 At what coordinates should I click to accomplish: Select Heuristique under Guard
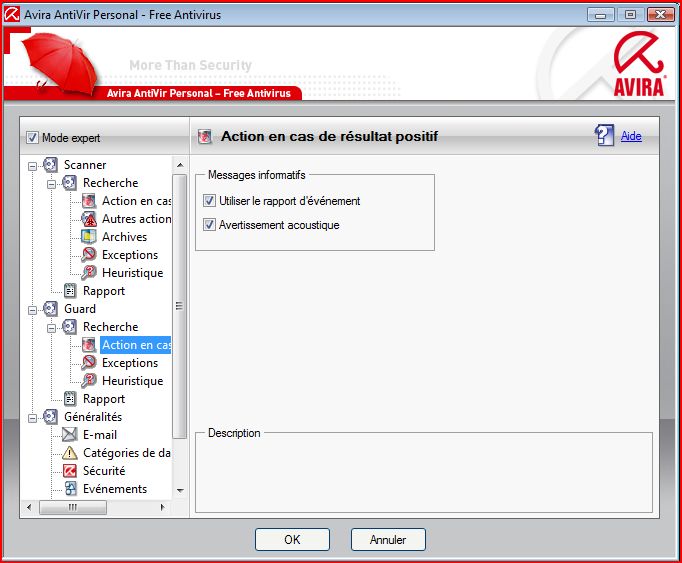132,381
